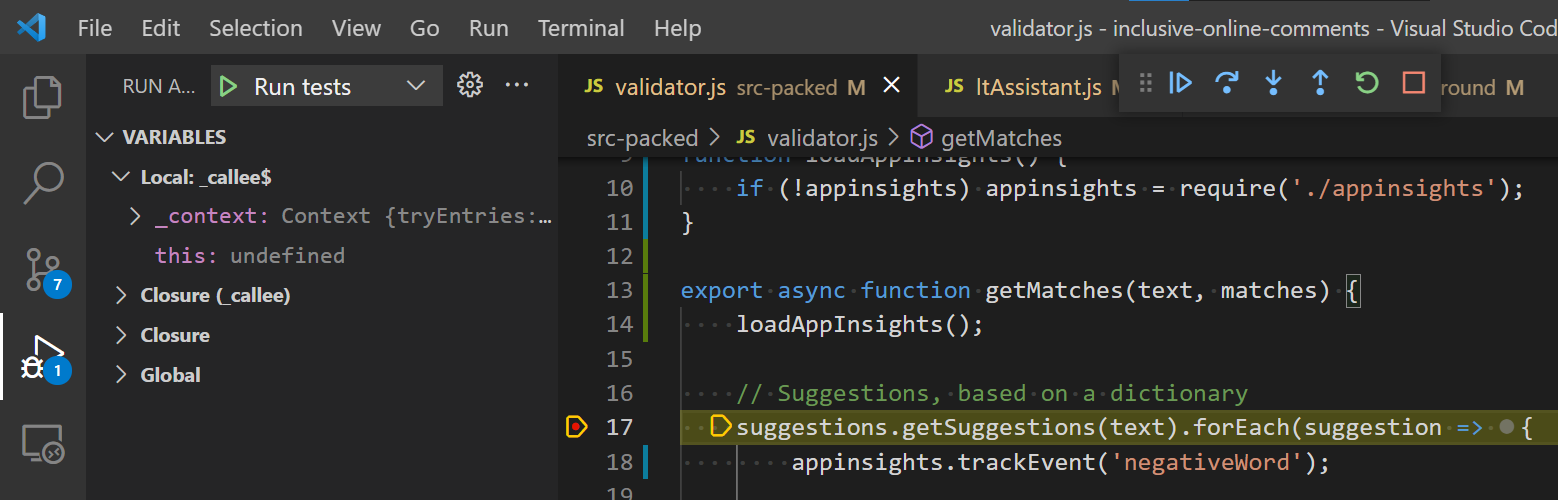Click getMatches symbol in breadcrumb
The width and height of the screenshot is (1558, 500).
pos(1001,137)
